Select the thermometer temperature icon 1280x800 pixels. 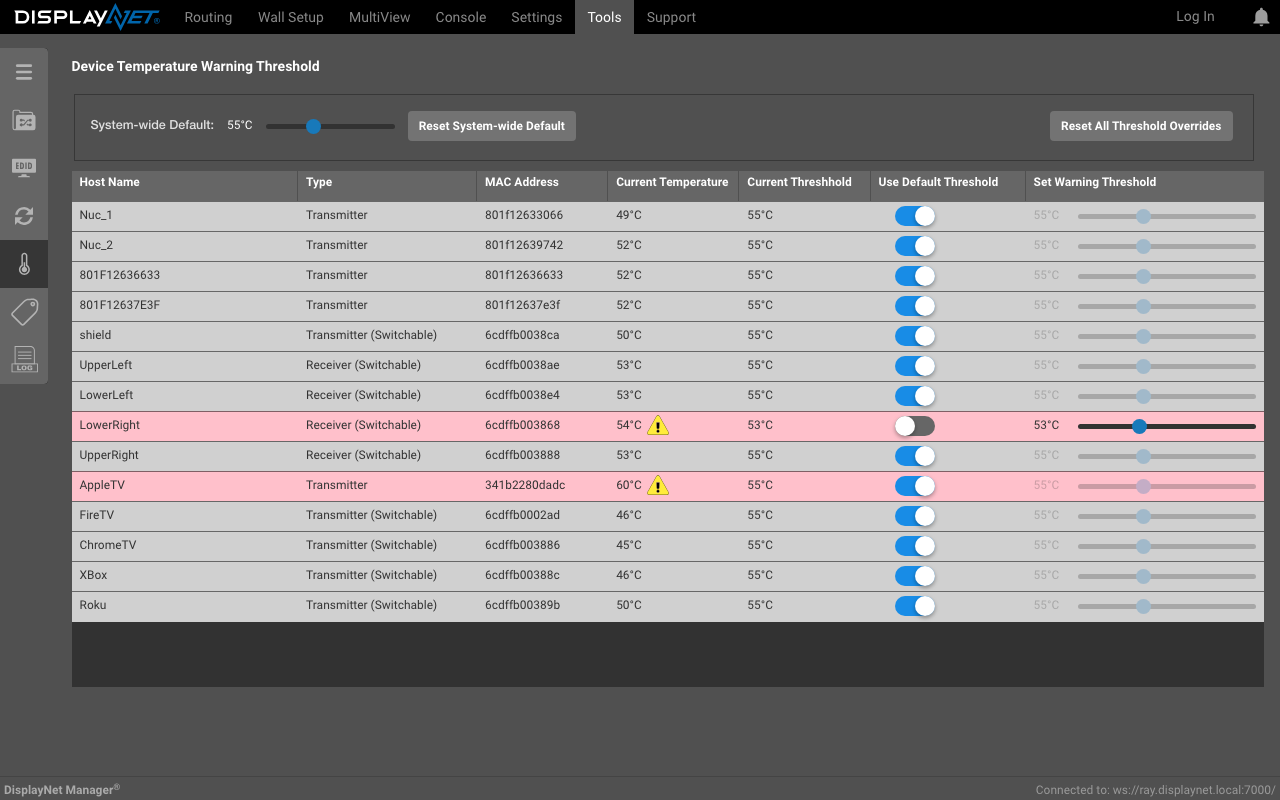(24, 264)
